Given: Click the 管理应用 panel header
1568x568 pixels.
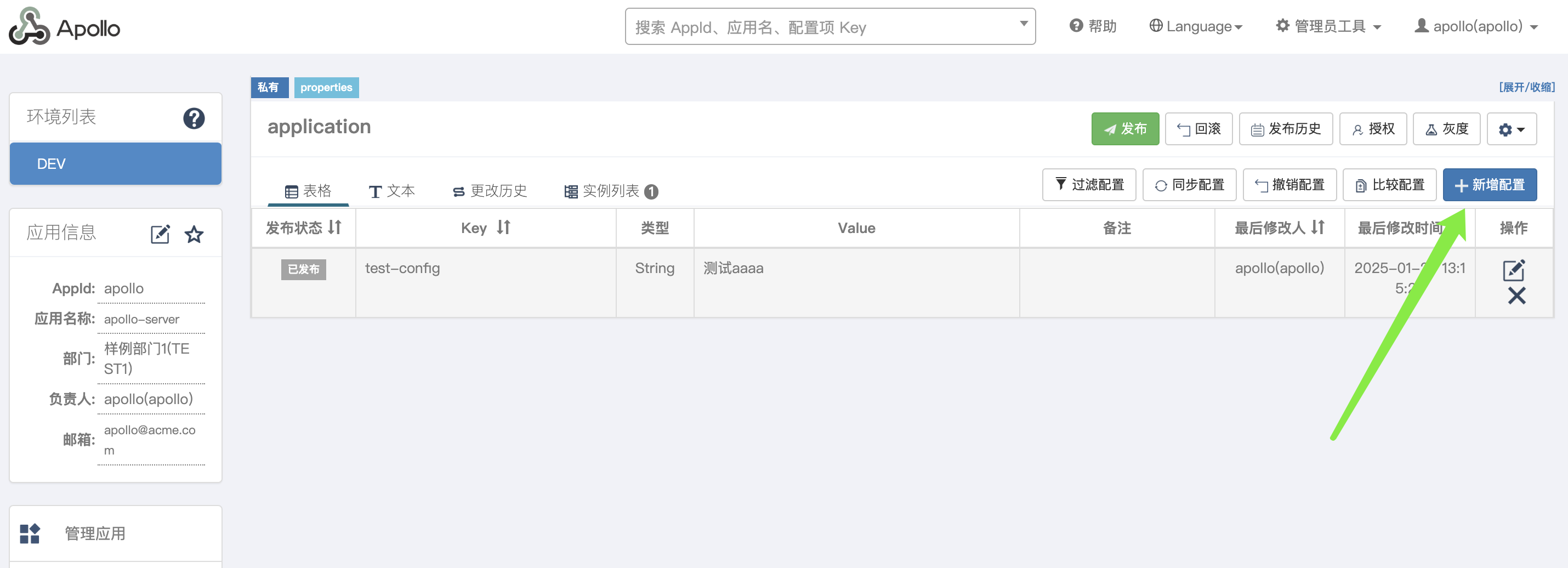Looking at the screenshot, I should coord(116,533).
